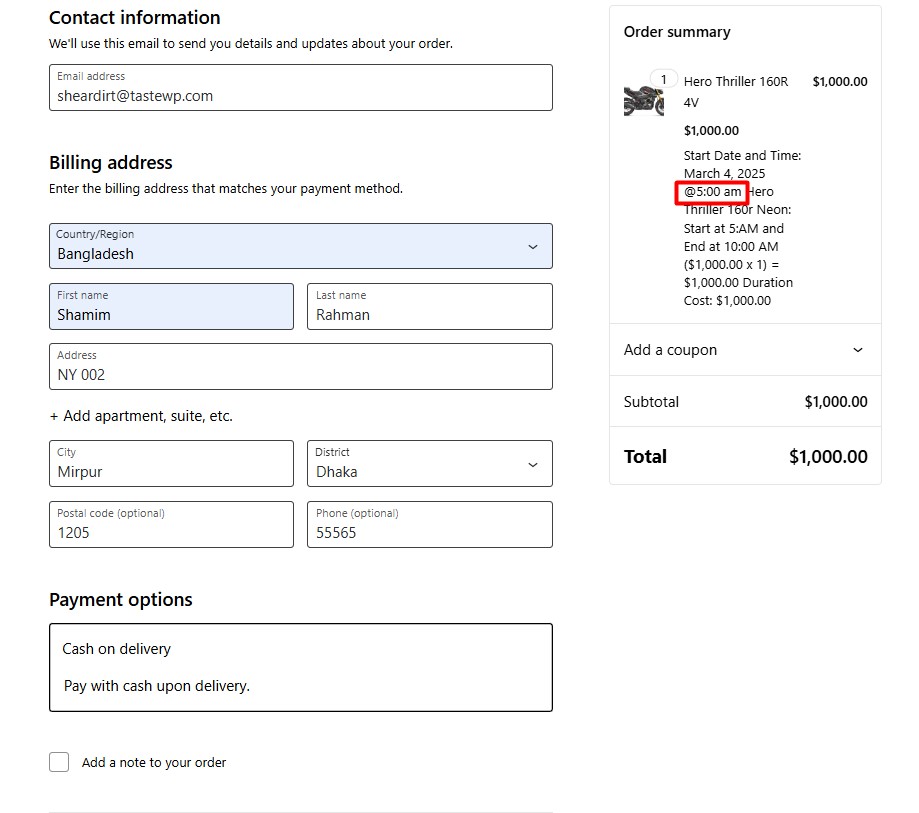Open the District dropdown
Image resolution: width=919 pixels, height=813 pixels.
429,464
